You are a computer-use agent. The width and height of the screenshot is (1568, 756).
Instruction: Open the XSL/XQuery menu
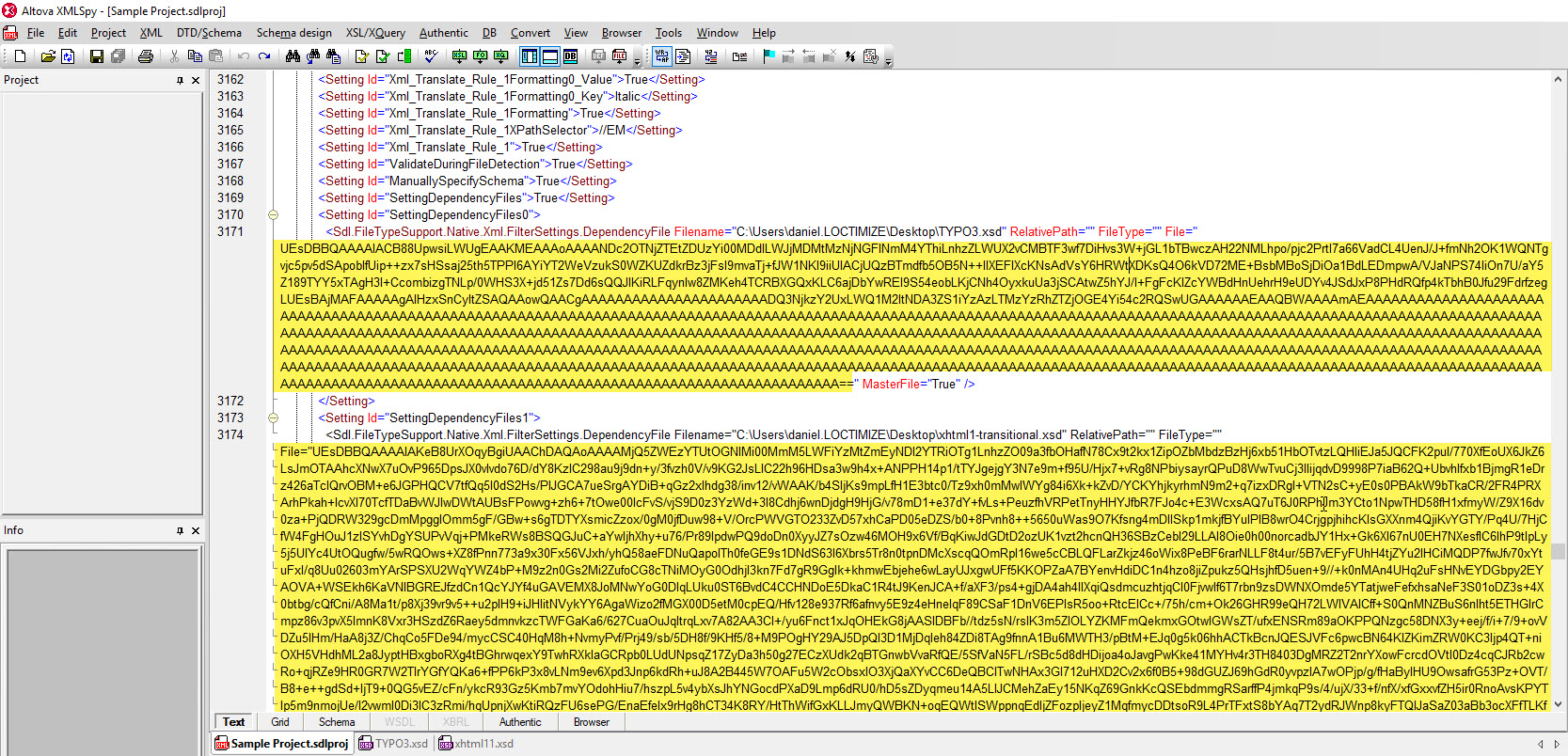coord(375,33)
